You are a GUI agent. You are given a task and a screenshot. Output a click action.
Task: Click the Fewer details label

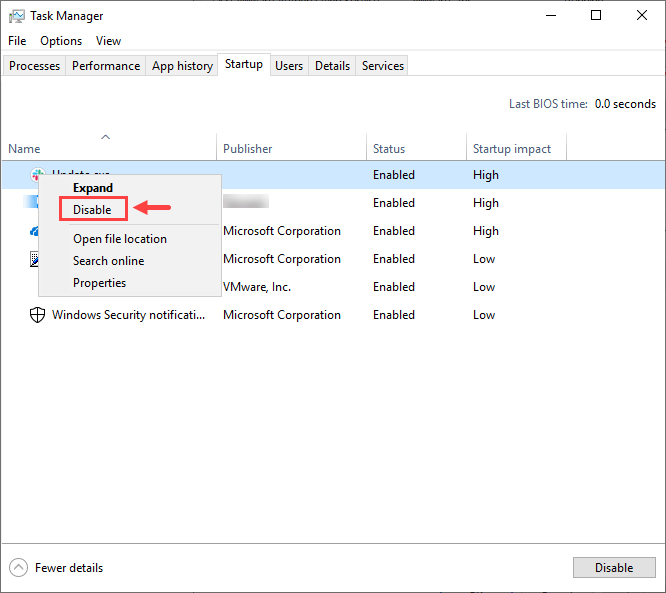[x=69, y=568]
